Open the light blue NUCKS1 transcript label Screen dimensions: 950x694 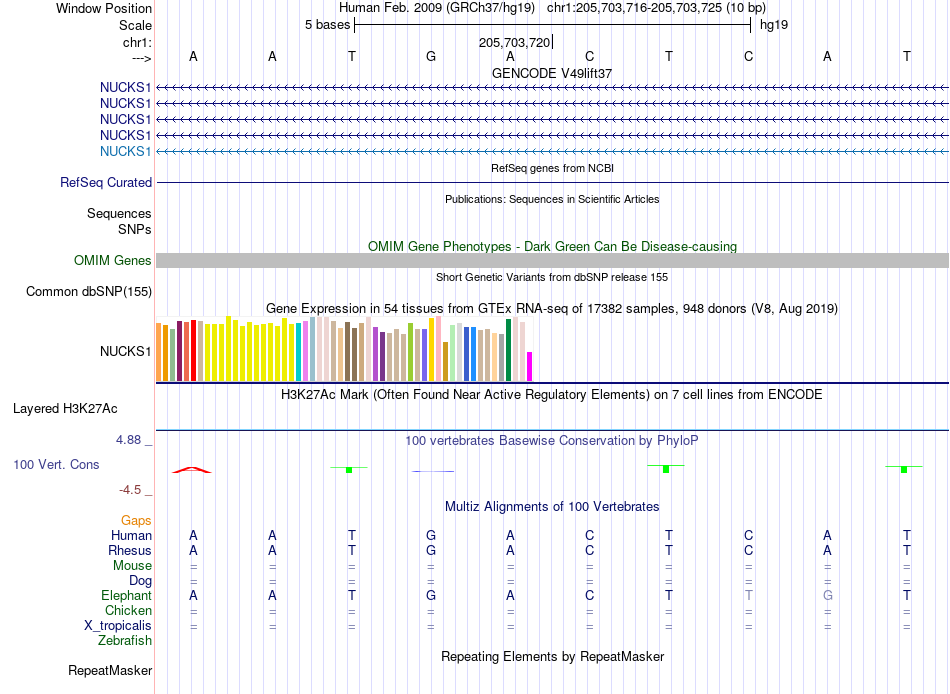point(125,151)
